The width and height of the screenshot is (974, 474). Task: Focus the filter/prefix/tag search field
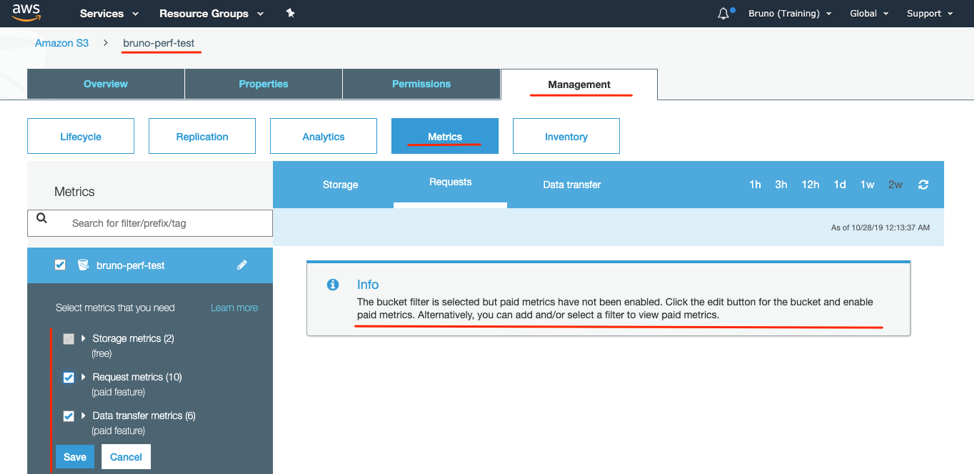click(x=150, y=223)
